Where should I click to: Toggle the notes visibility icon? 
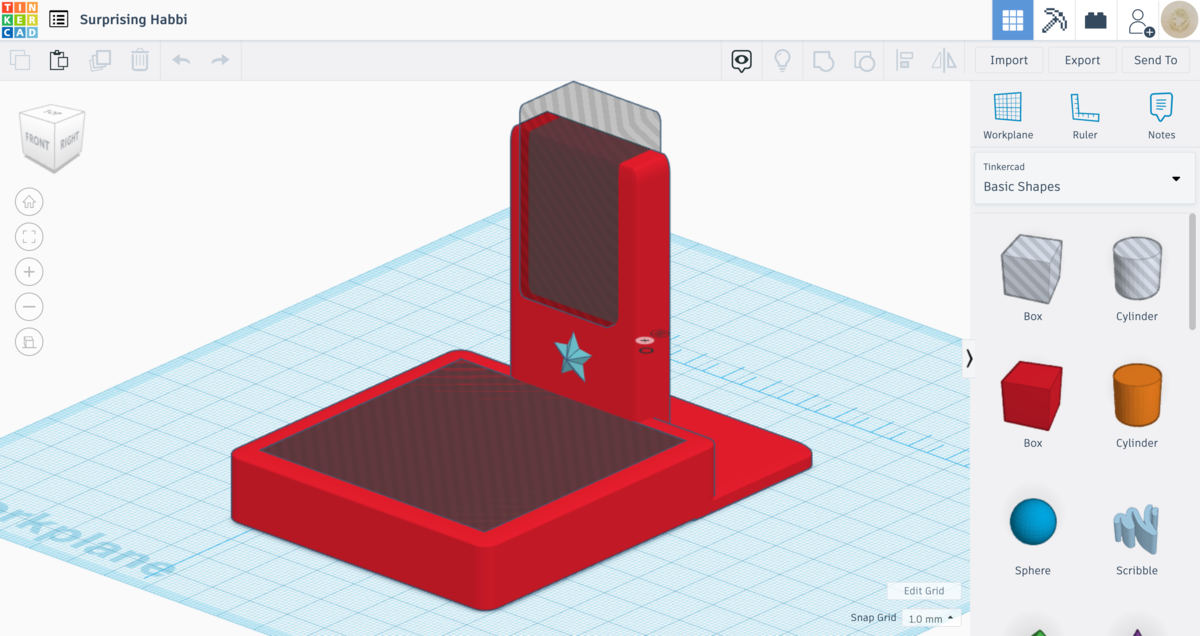click(741, 61)
